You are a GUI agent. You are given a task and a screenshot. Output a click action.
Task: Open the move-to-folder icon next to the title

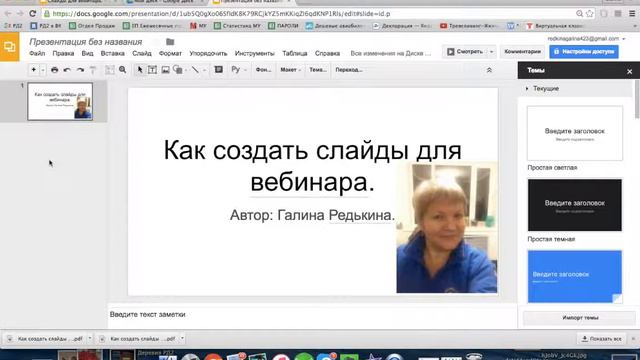tap(170, 42)
